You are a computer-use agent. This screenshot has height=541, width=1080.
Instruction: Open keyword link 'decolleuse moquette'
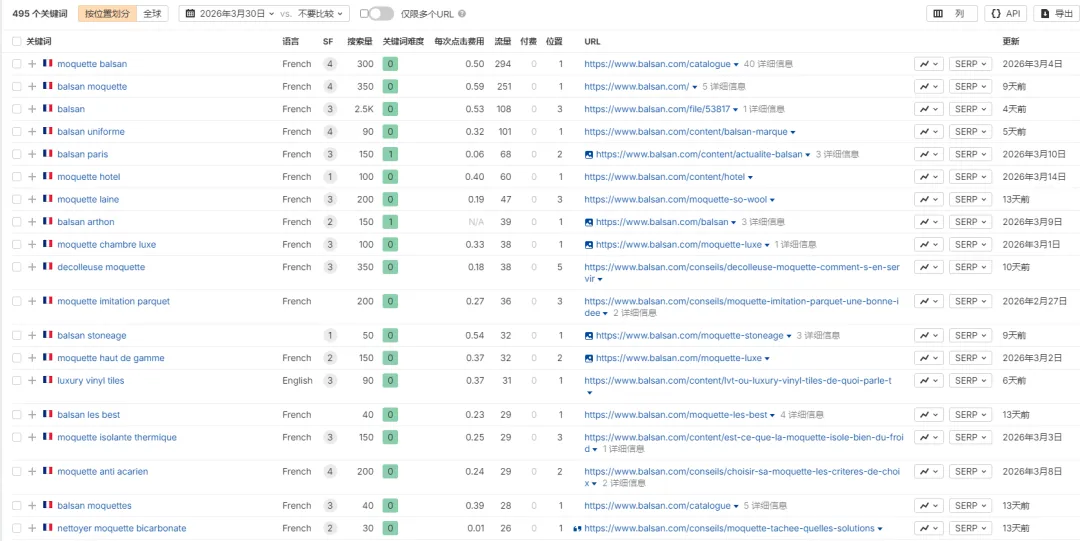click(x=101, y=267)
